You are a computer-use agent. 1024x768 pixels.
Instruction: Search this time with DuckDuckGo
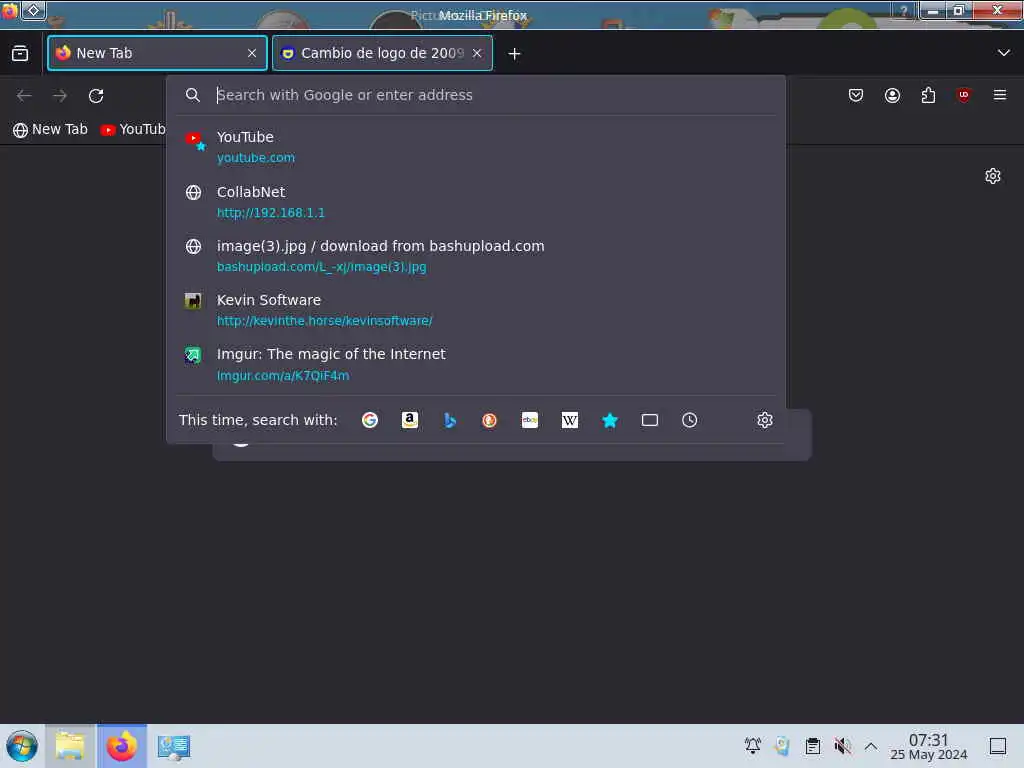click(x=490, y=420)
